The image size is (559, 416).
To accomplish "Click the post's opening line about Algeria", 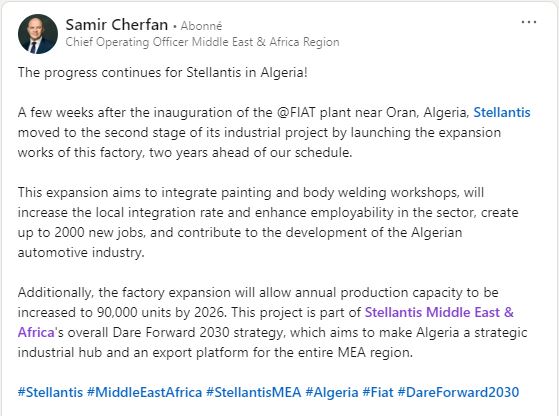I will (x=163, y=73).
